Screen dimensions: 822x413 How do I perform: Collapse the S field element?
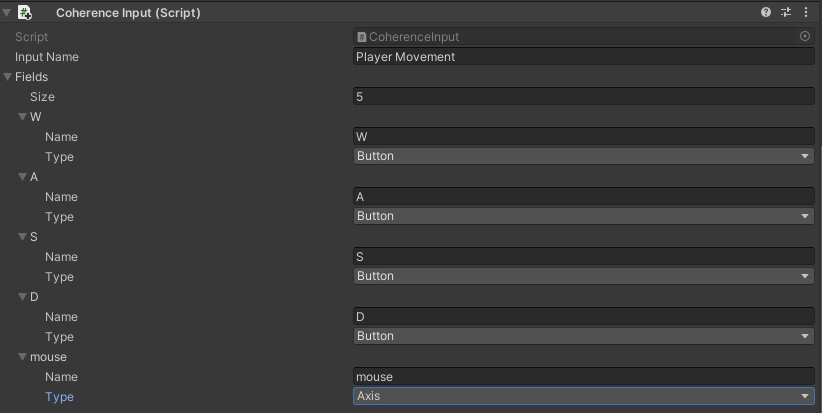coord(23,237)
